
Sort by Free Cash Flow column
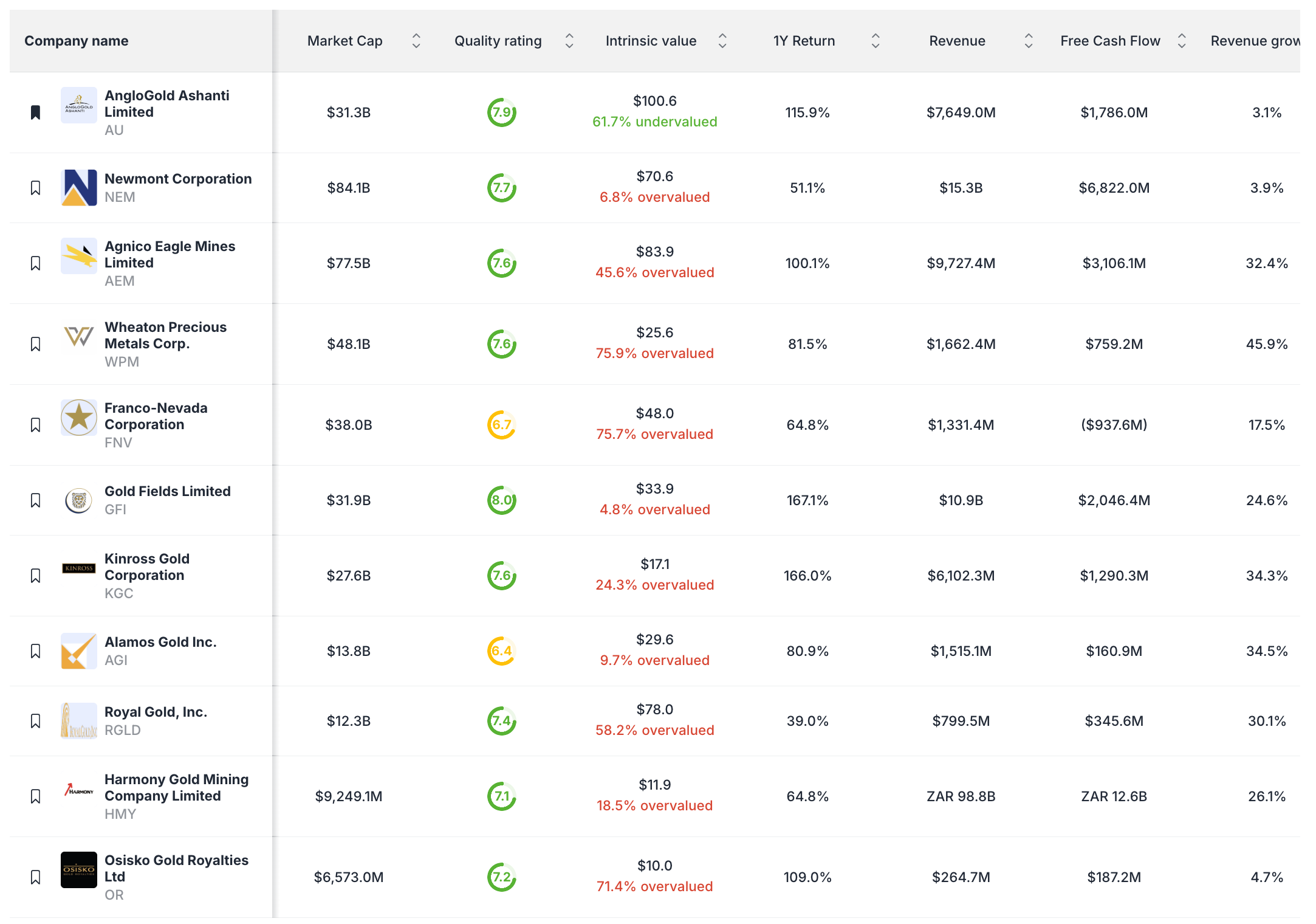[x=1182, y=41]
